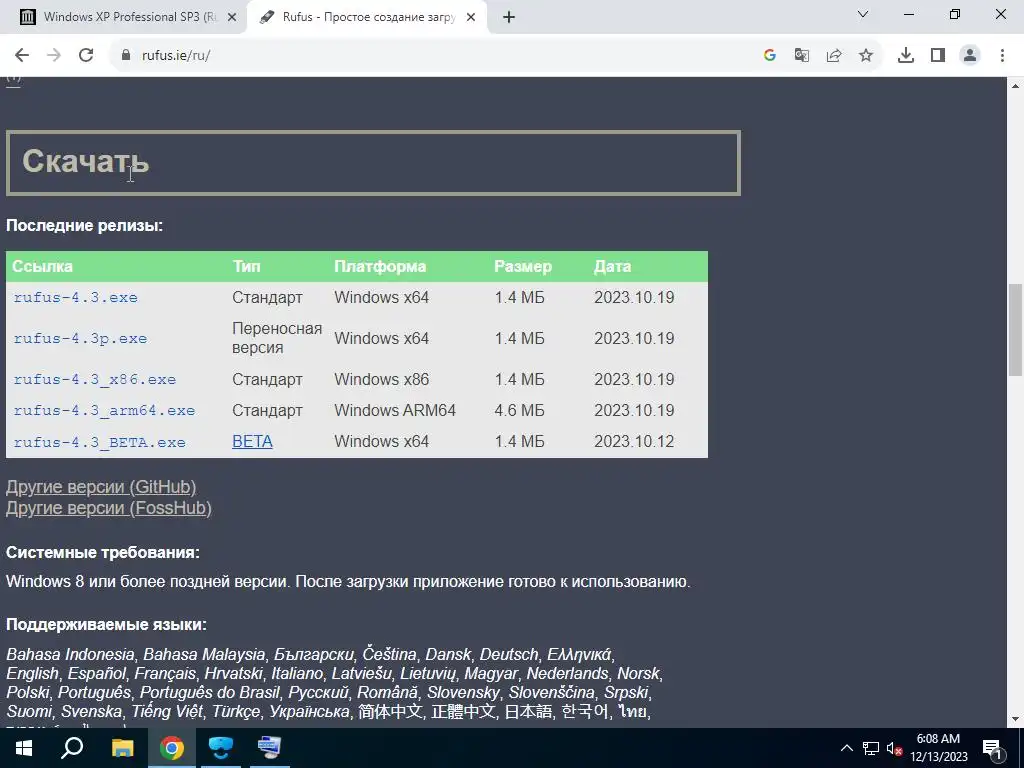1024x768 pixels.
Task: Download portable rufus-4.3p.exe
Action: (80, 338)
